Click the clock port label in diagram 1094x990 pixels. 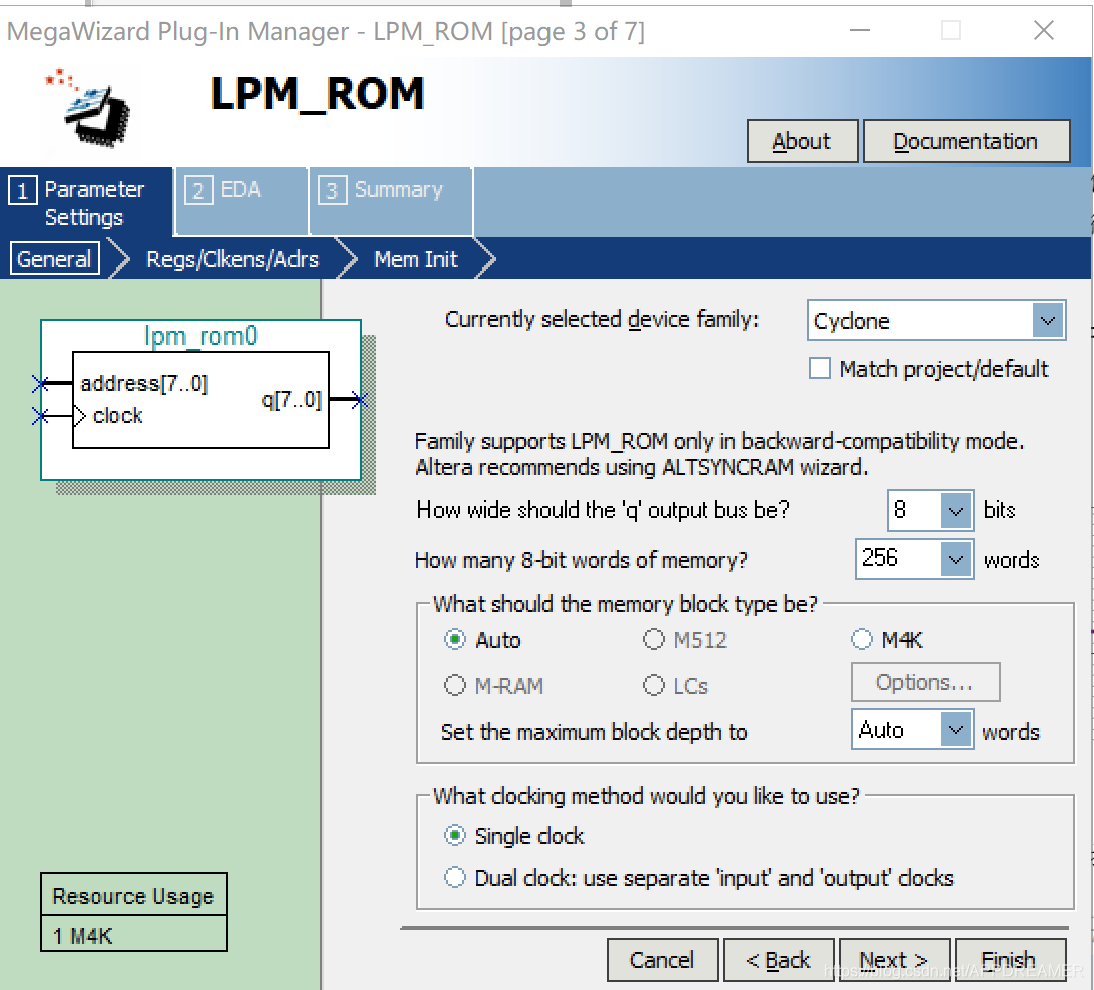tap(117, 416)
